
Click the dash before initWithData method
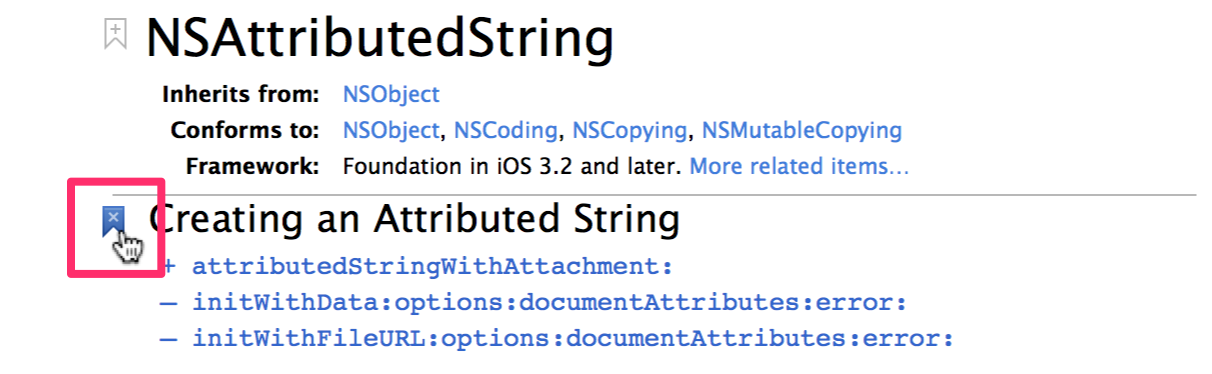(169, 303)
